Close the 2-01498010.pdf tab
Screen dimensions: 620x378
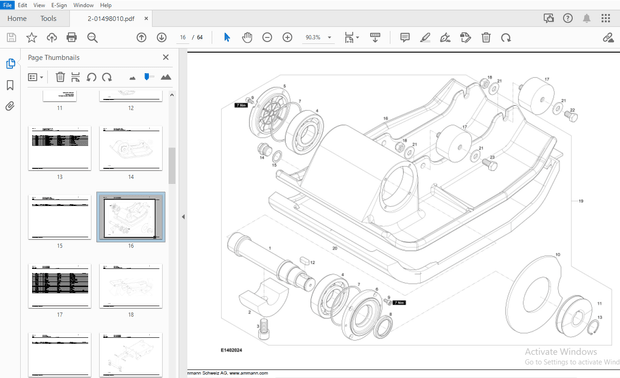coord(146,19)
